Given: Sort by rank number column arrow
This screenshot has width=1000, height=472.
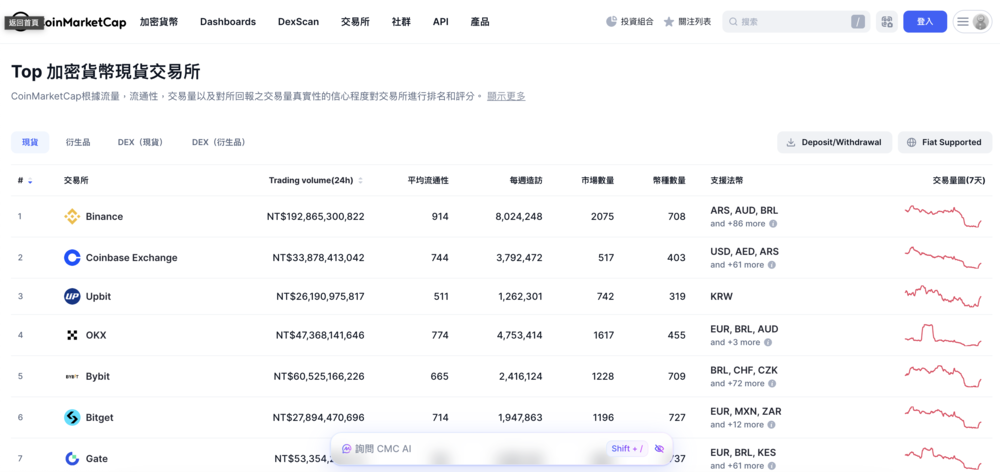Looking at the screenshot, I should point(30,181).
